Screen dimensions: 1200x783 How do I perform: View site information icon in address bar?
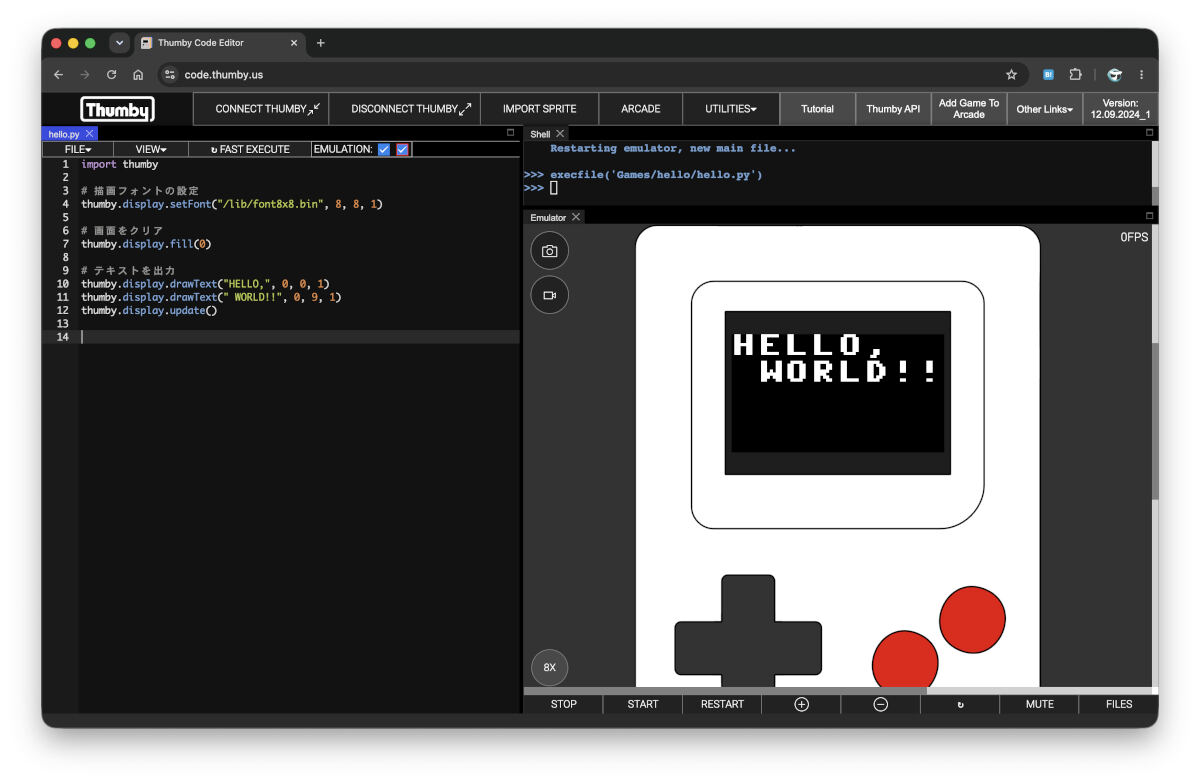[170, 74]
